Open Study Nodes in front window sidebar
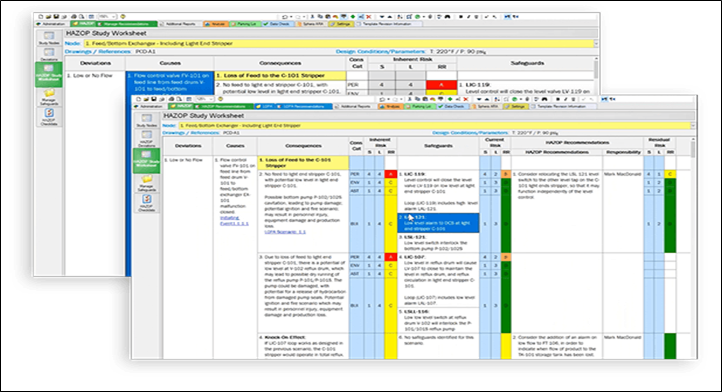This screenshot has width=722, height=392. pos(146,121)
